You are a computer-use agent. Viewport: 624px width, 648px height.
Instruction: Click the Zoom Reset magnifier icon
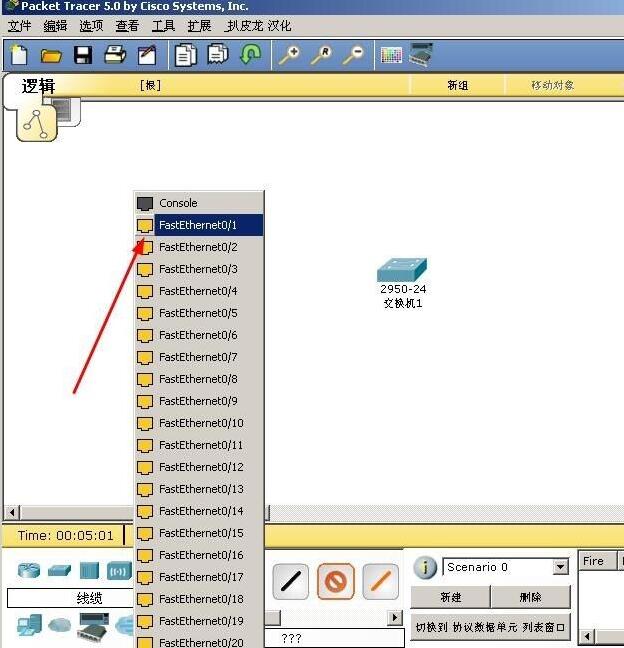click(x=322, y=55)
